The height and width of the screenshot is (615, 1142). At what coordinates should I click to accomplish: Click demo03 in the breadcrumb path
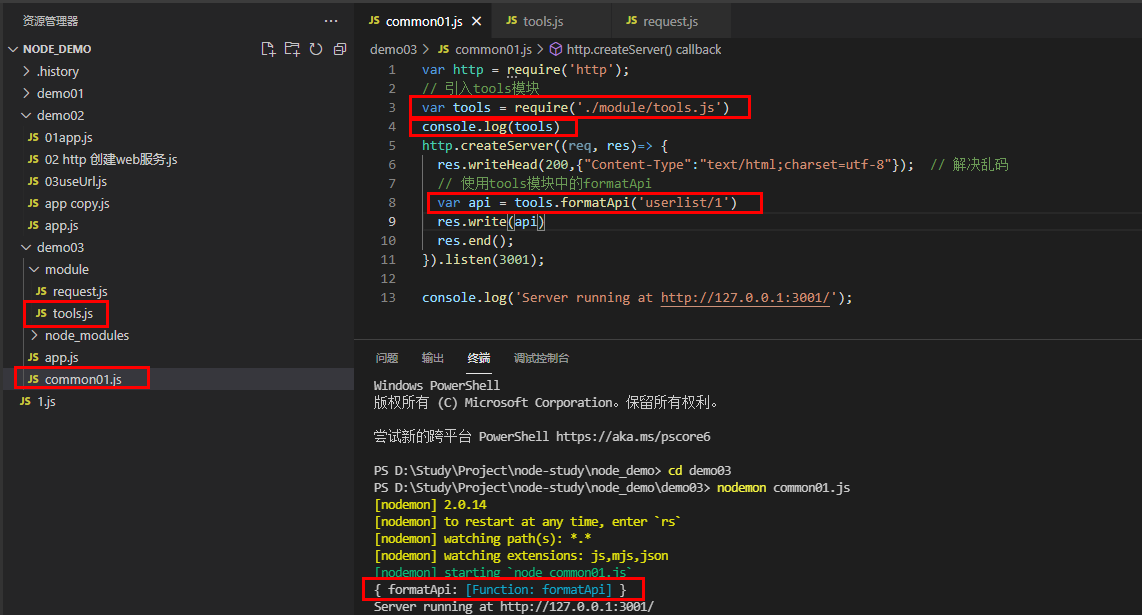(x=393, y=50)
